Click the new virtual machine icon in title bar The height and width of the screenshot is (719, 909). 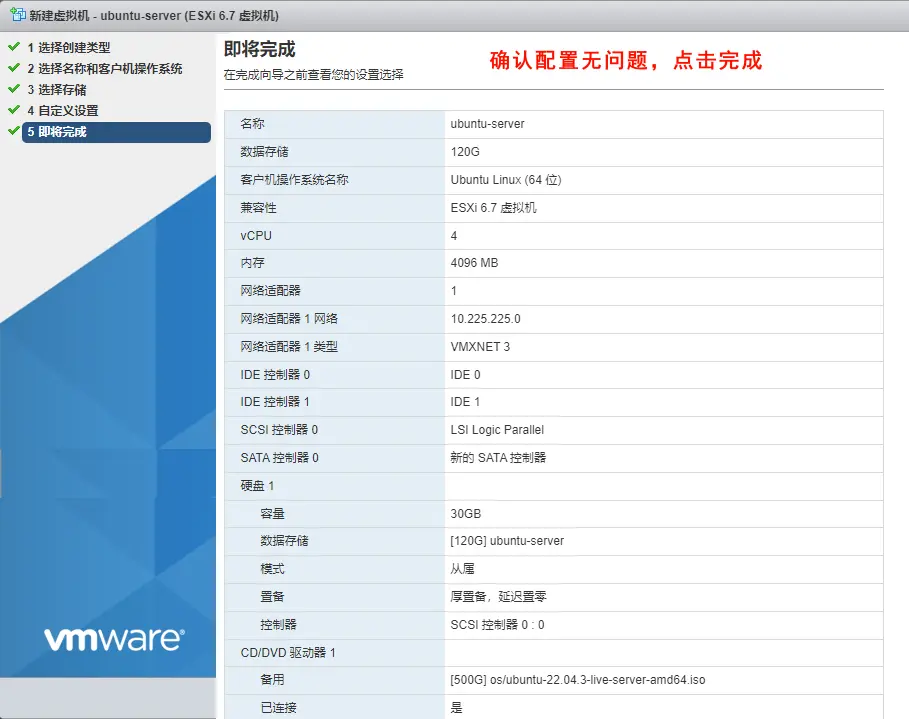[x=18, y=14]
